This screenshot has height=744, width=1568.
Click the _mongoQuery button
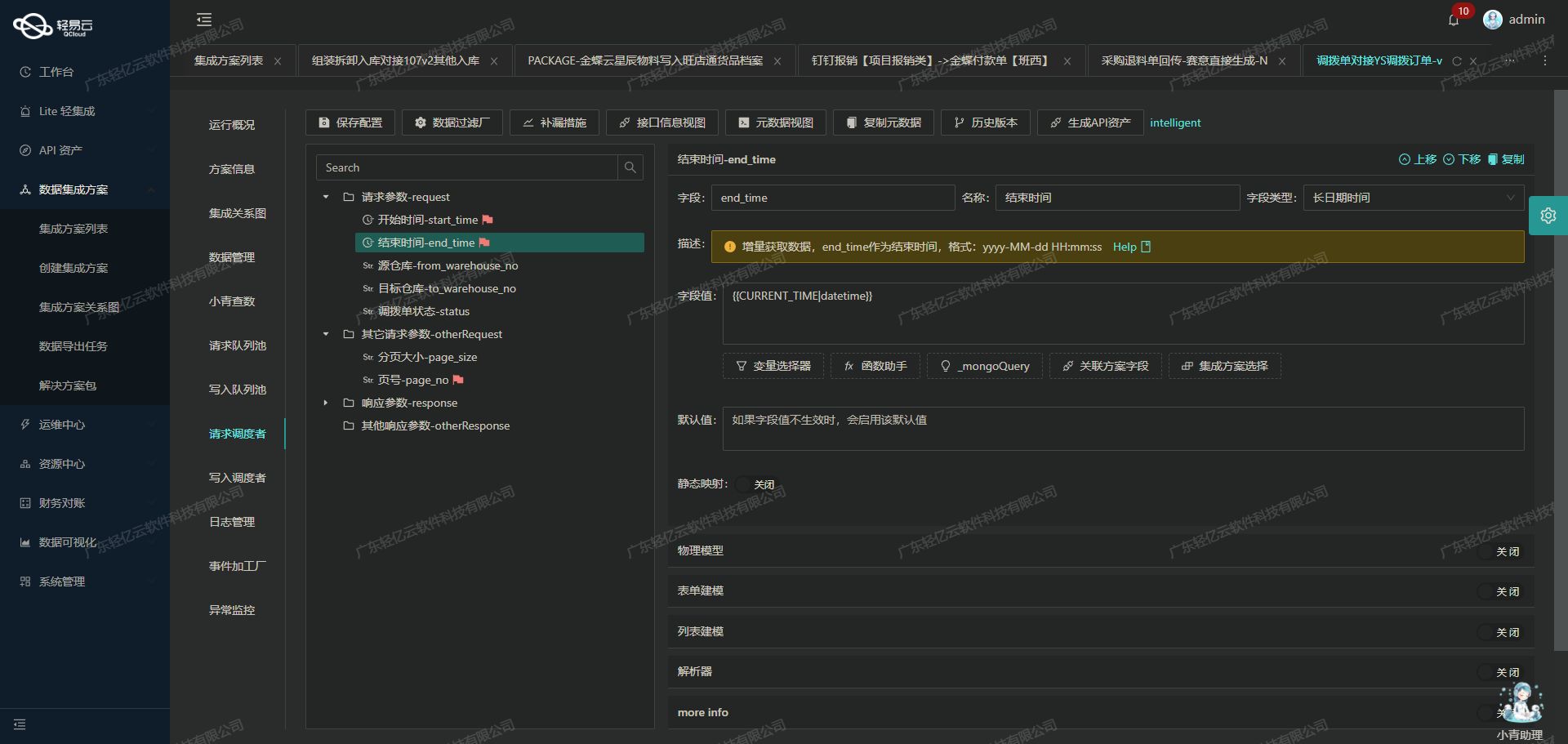[x=985, y=366]
